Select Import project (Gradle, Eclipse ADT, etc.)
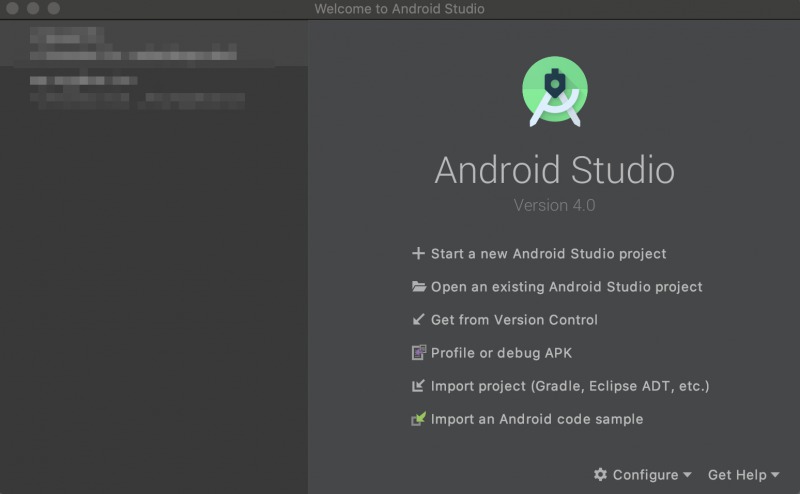800x494 pixels. pyautogui.click(x=570, y=386)
